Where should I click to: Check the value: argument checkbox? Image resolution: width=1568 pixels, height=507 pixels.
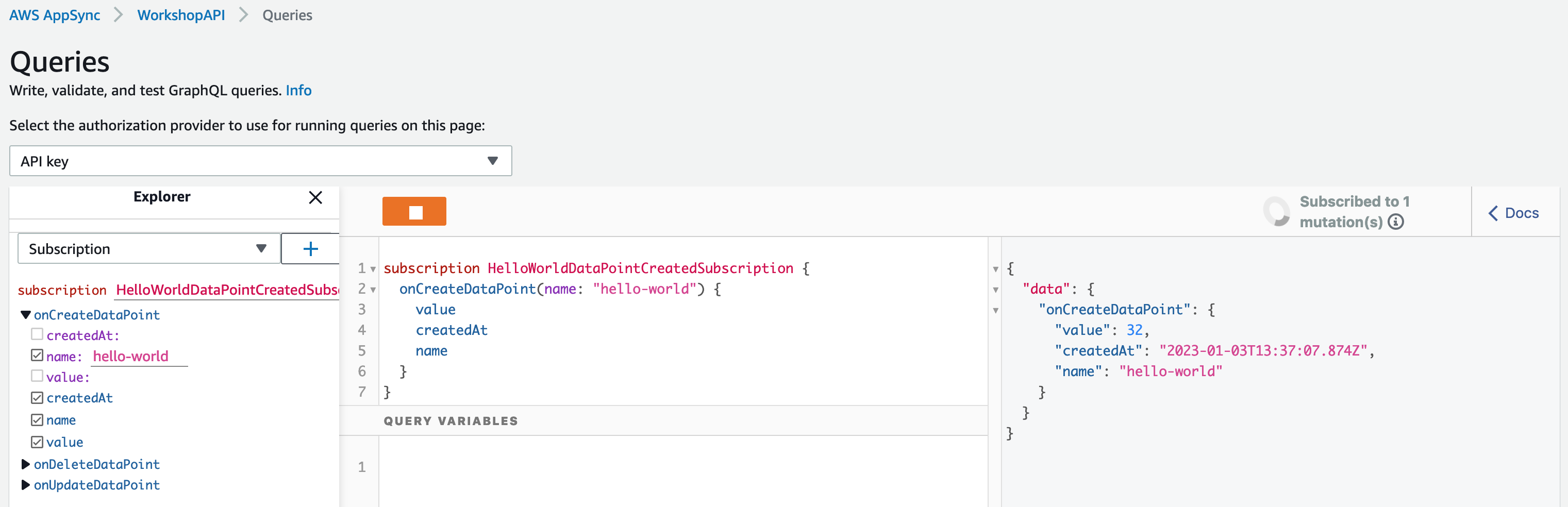(37, 376)
